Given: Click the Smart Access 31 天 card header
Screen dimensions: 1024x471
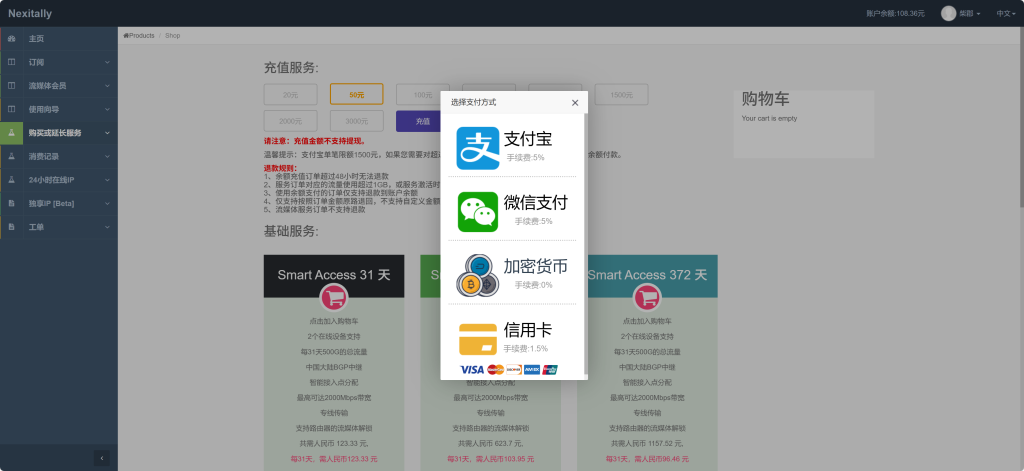Looking at the screenshot, I should point(334,275).
